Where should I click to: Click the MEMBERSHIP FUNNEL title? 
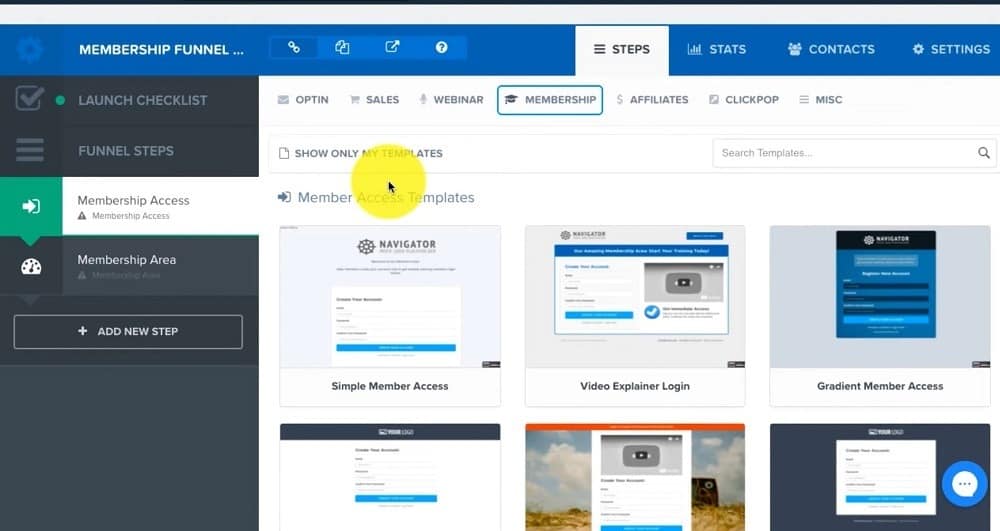coord(161,50)
